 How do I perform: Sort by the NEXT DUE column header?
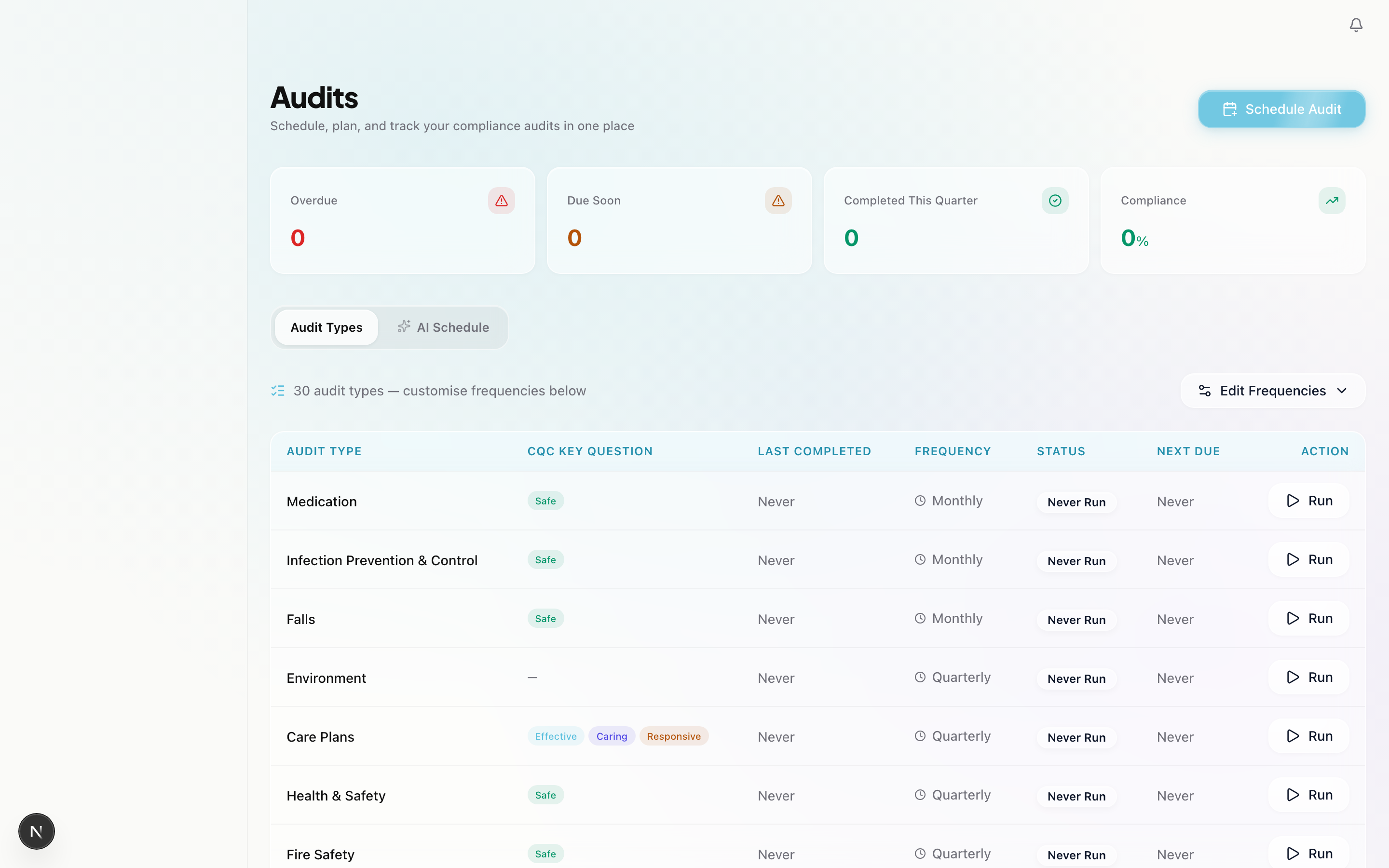coord(1188,451)
